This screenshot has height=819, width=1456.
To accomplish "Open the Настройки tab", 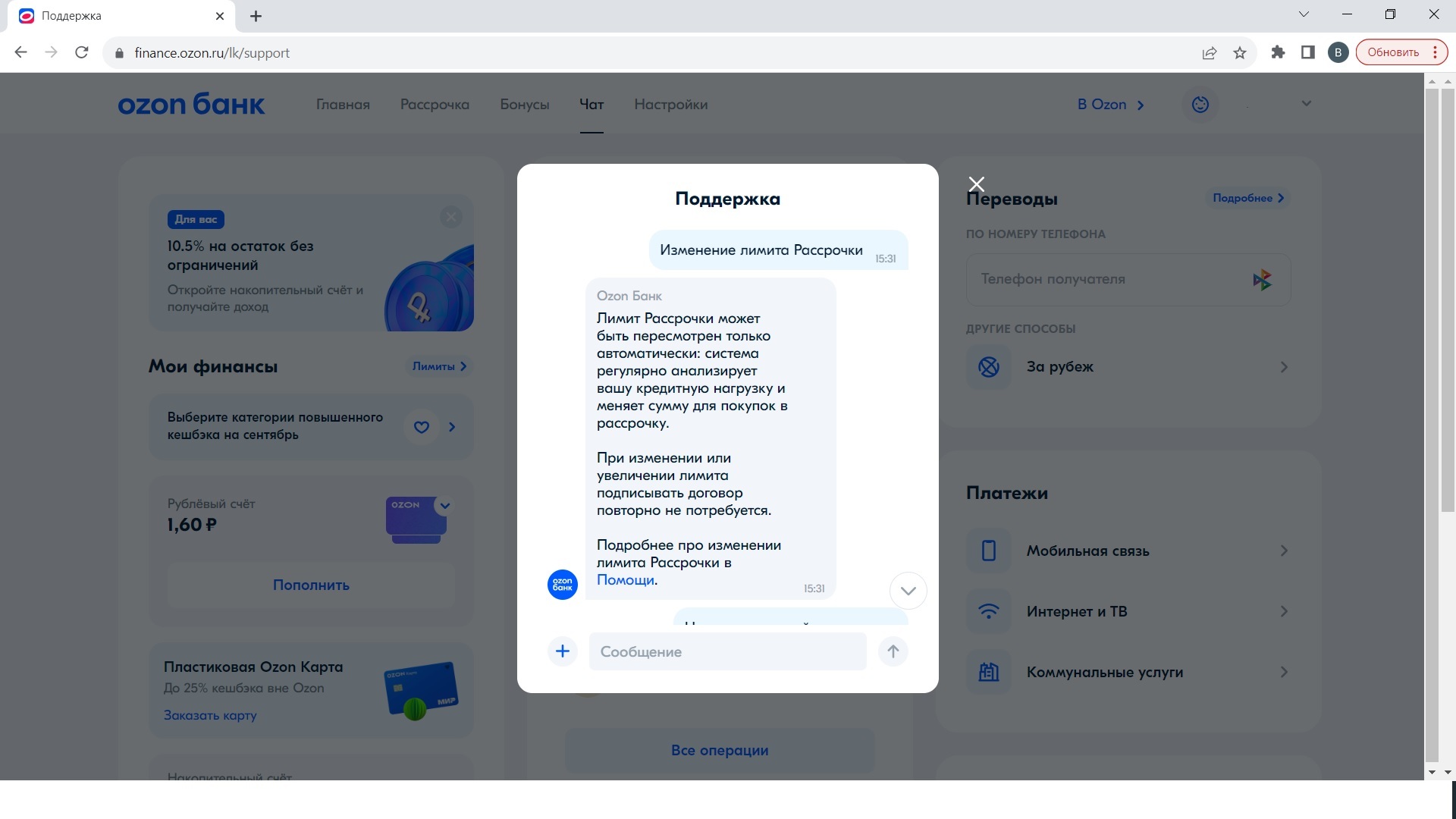I will click(x=670, y=105).
